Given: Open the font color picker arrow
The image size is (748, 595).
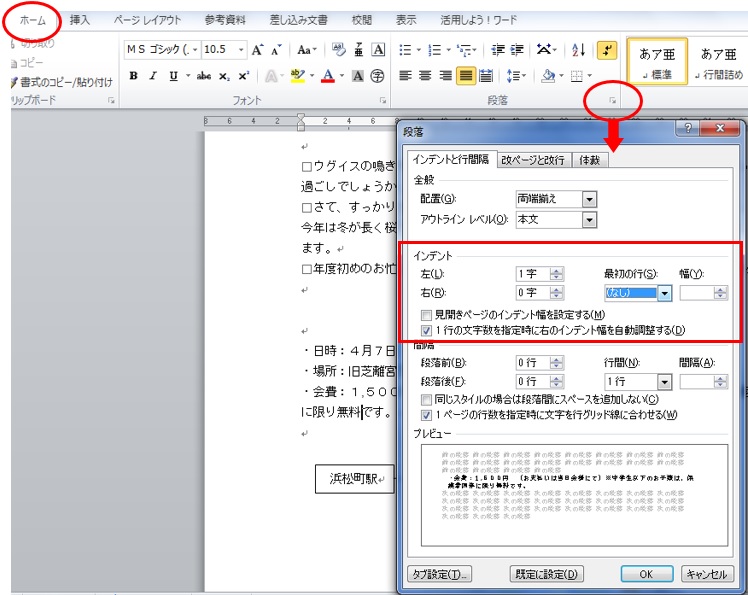Looking at the screenshot, I should 342,76.
